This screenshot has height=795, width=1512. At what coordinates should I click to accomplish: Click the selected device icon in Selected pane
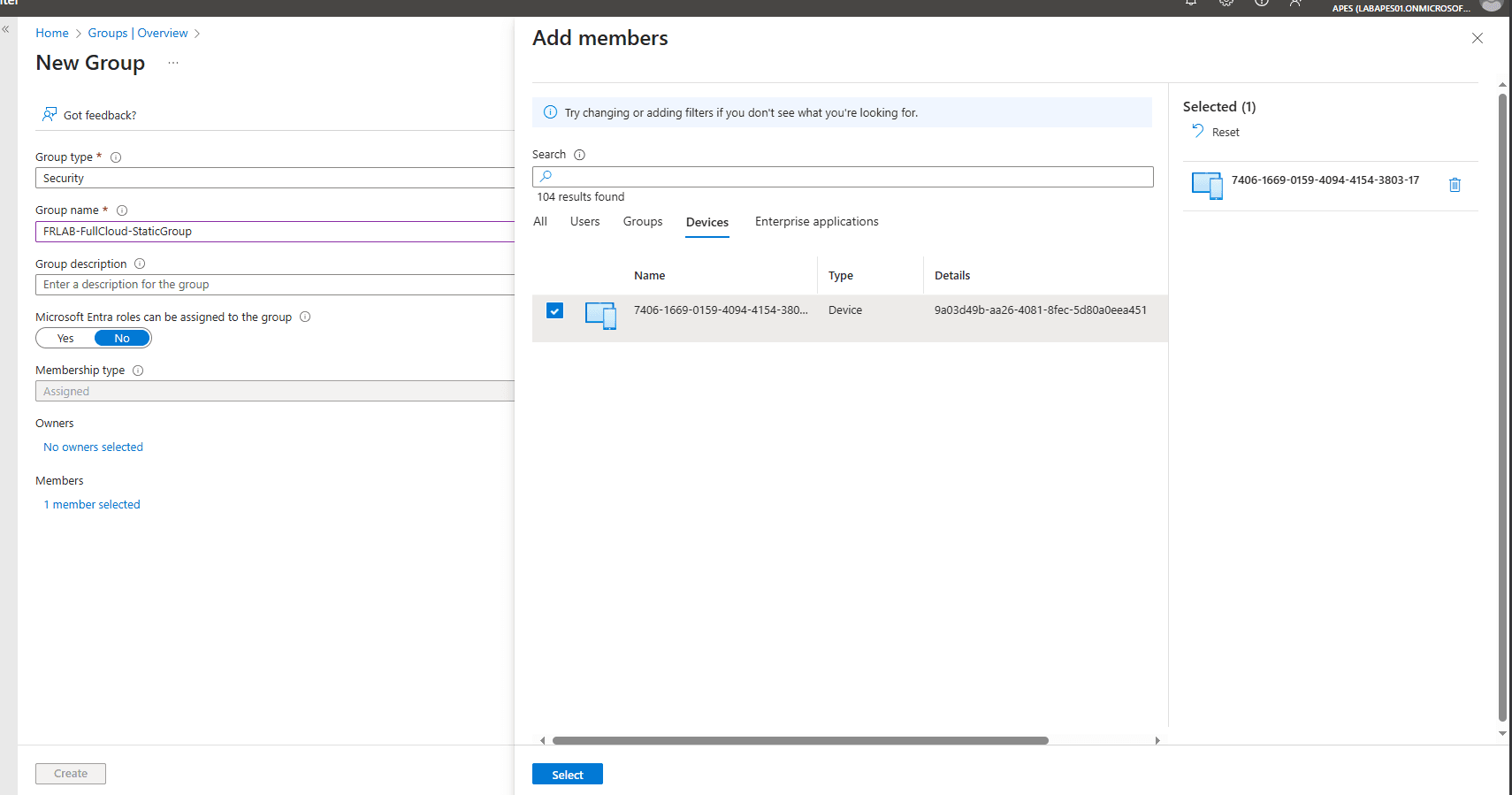[x=1207, y=186]
